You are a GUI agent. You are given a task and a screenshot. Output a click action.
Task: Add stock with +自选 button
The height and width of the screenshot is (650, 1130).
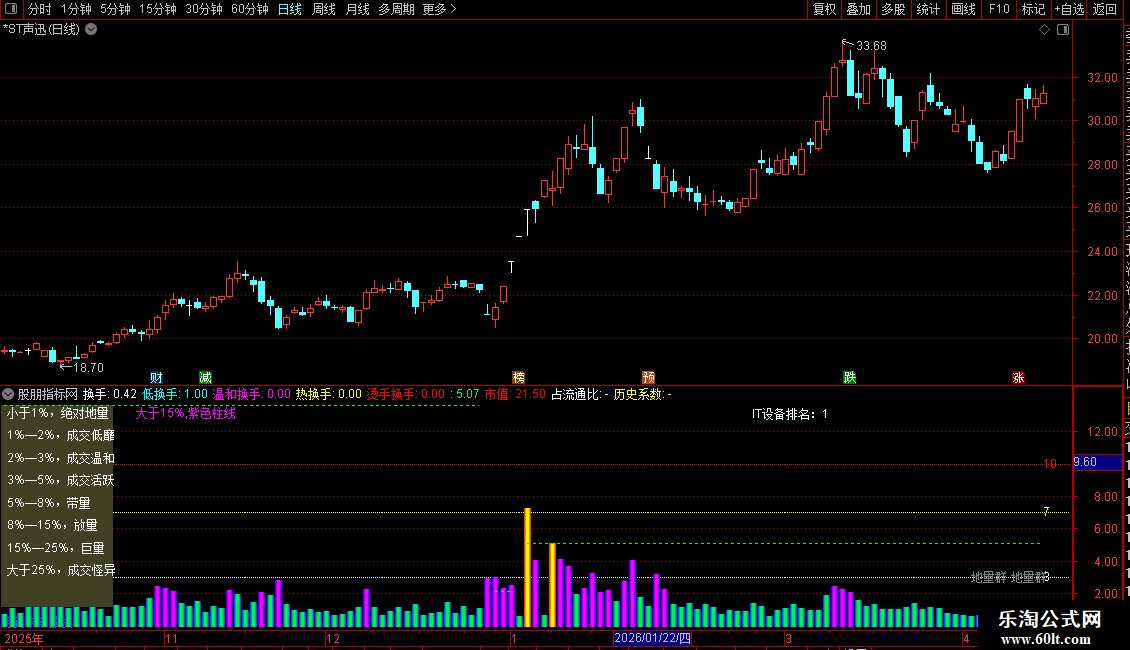tap(1069, 9)
